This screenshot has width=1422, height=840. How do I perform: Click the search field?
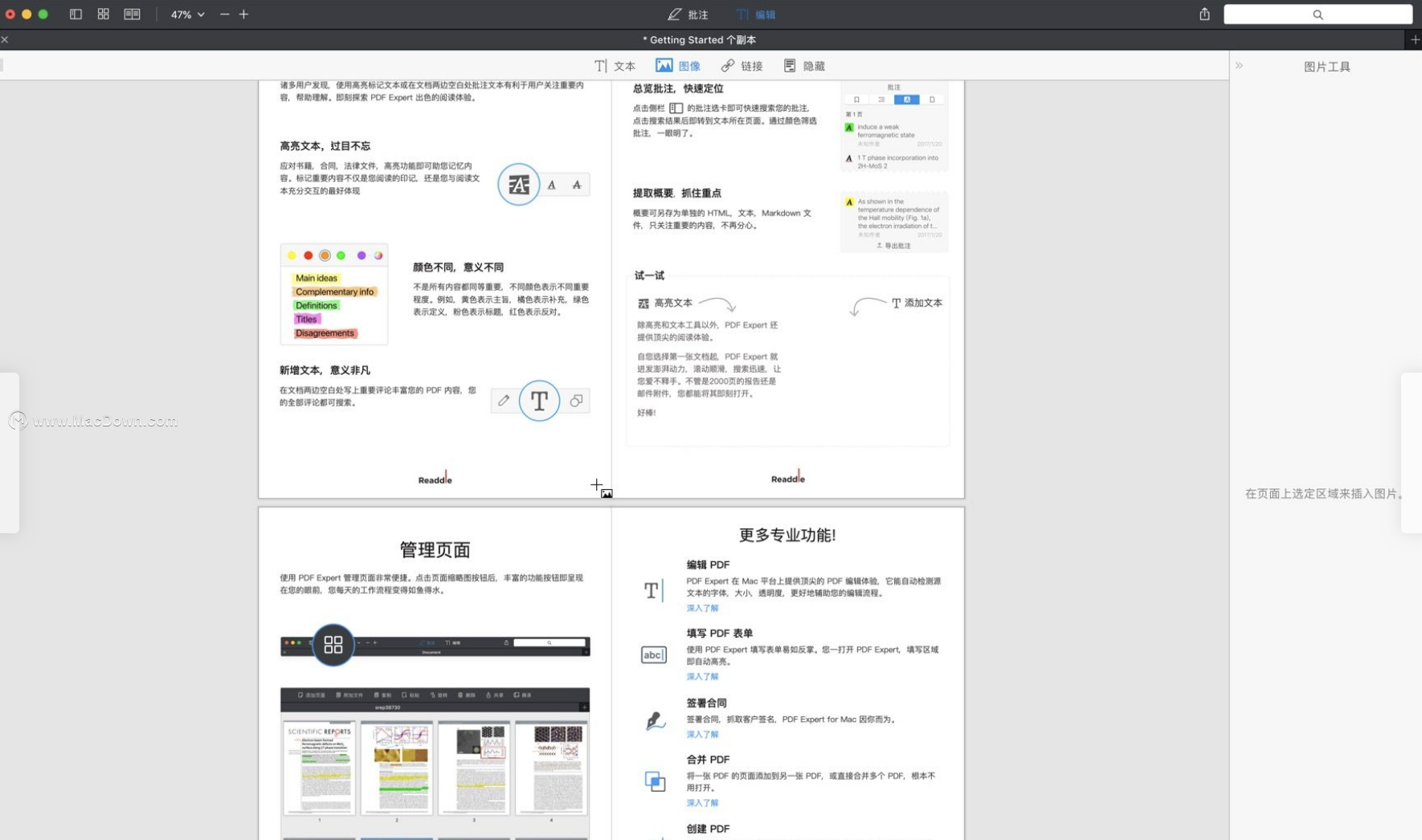click(x=1318, y=14)
